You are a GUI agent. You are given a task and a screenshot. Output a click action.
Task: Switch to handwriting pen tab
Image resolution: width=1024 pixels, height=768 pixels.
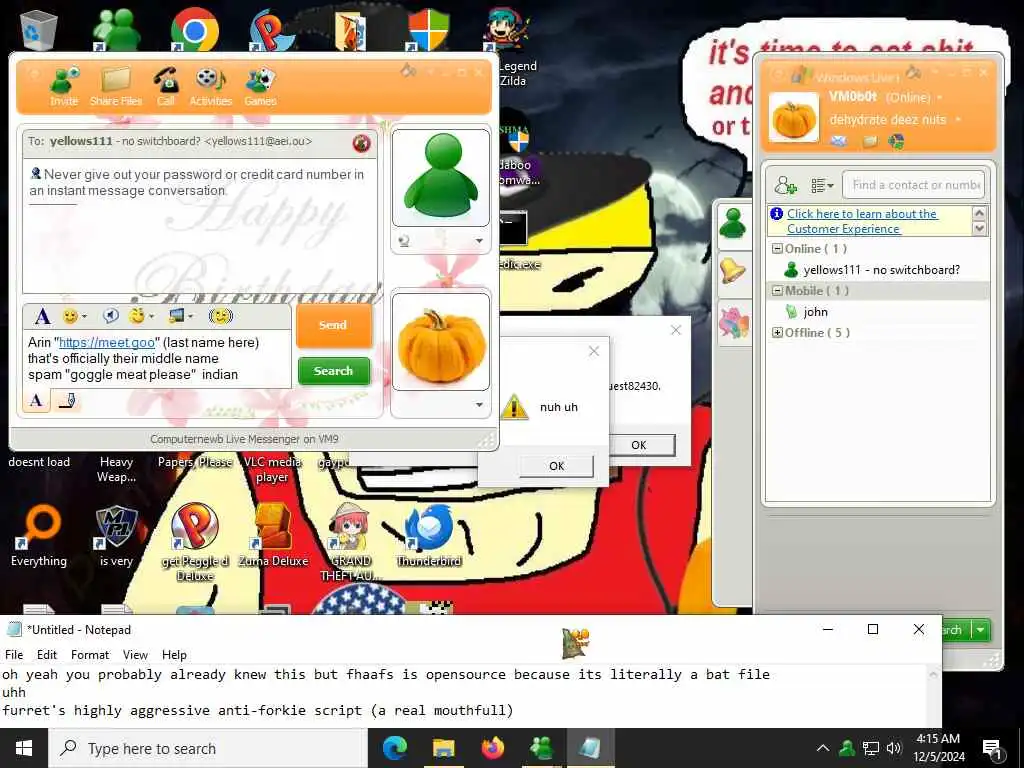click(67, 400)
